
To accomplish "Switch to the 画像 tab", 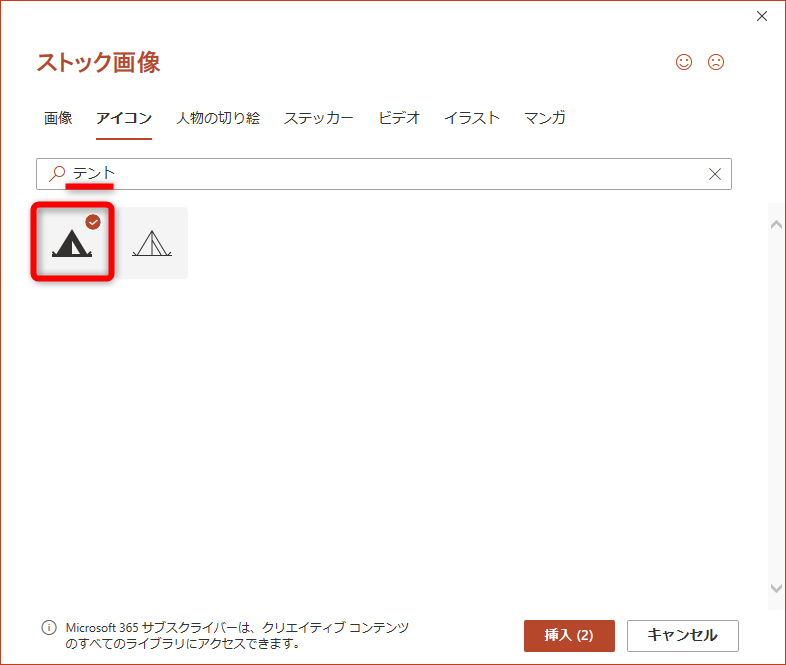I will 58,118.
